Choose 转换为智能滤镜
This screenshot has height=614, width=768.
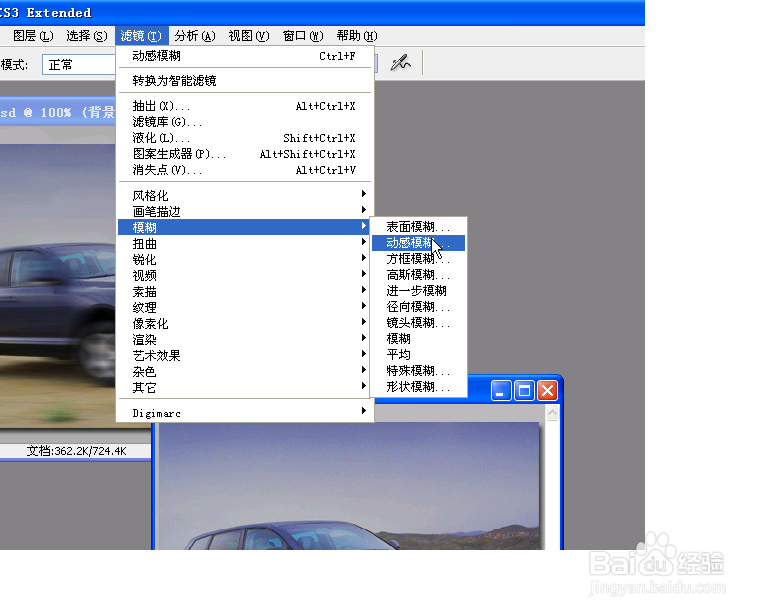(244, 81)
